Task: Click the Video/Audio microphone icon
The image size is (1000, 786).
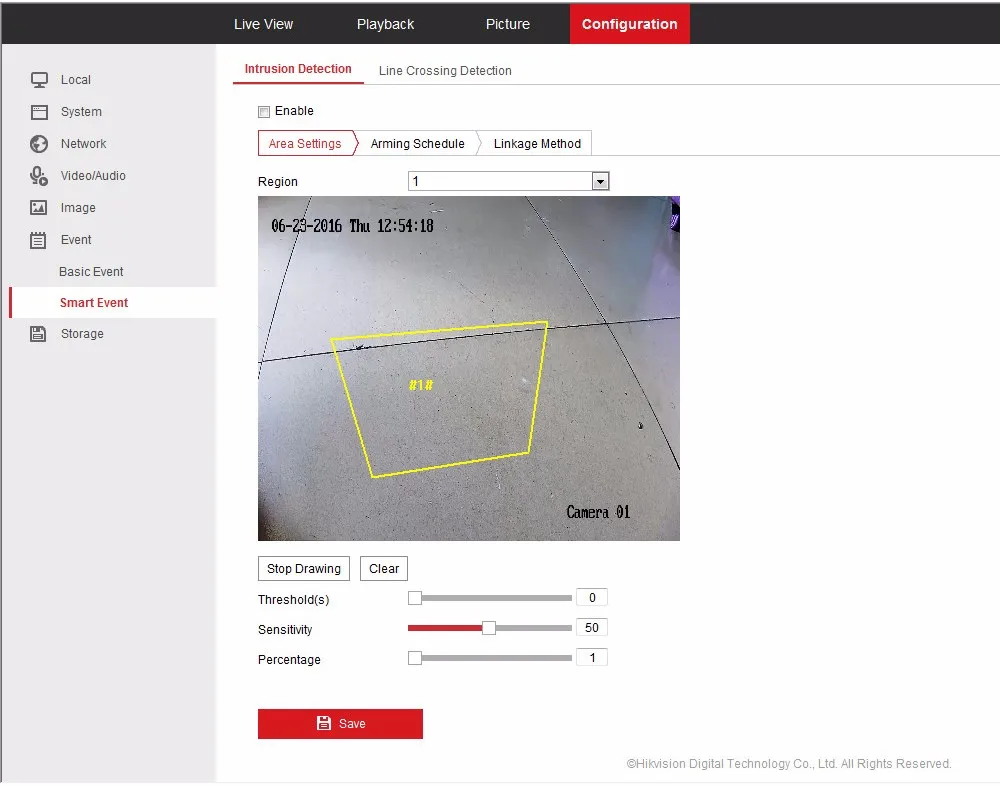Action: [x=39, y=176]
